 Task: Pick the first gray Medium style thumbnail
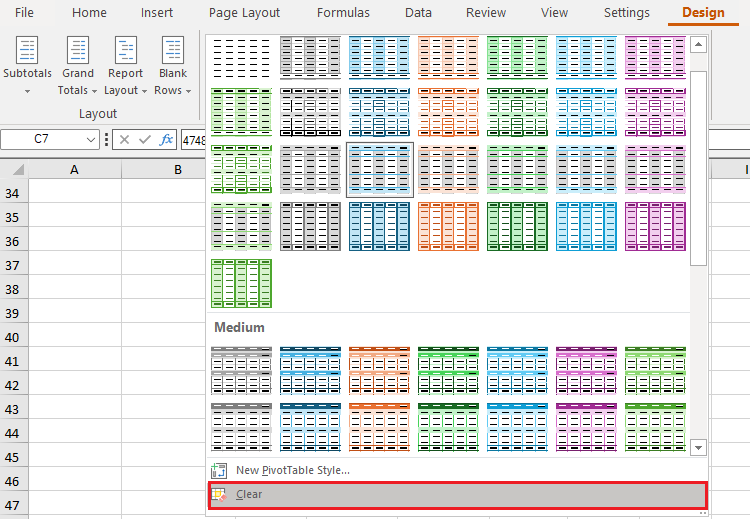coord(241,370)
